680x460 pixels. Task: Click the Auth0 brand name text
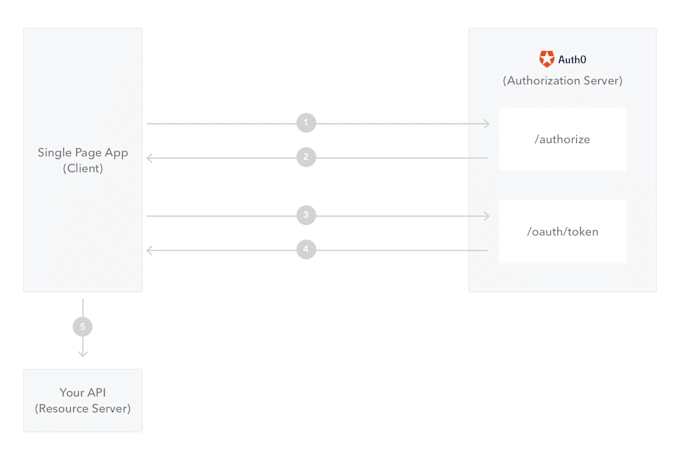pos(572,59)
